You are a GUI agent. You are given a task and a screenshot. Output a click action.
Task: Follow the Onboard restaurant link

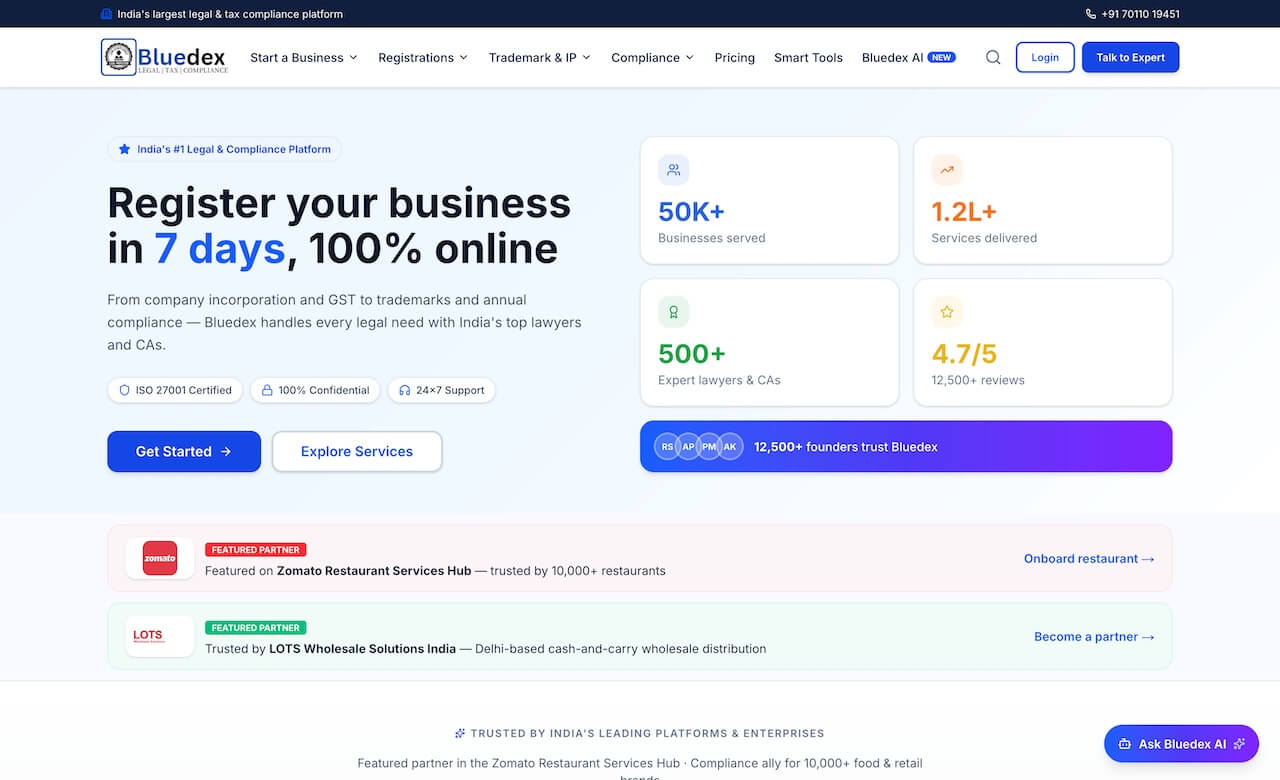pos(1089,558)
